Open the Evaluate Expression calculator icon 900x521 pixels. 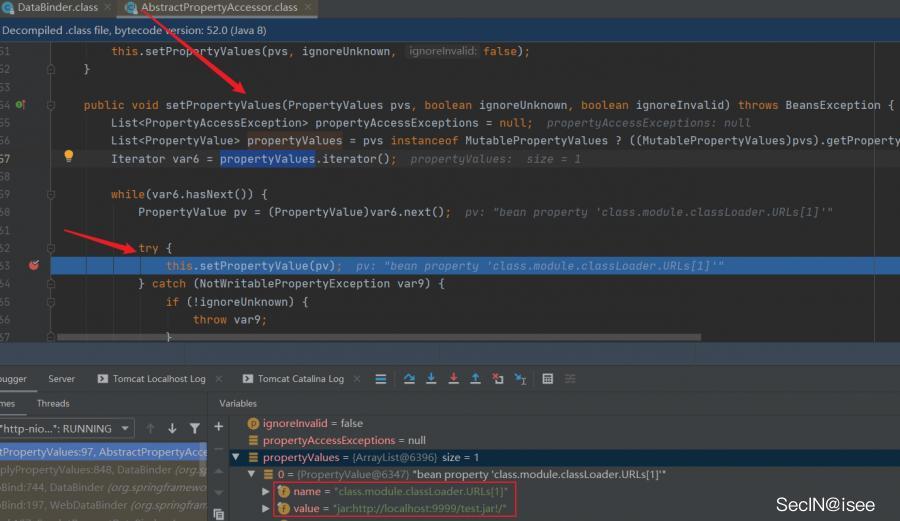point(548,379)
